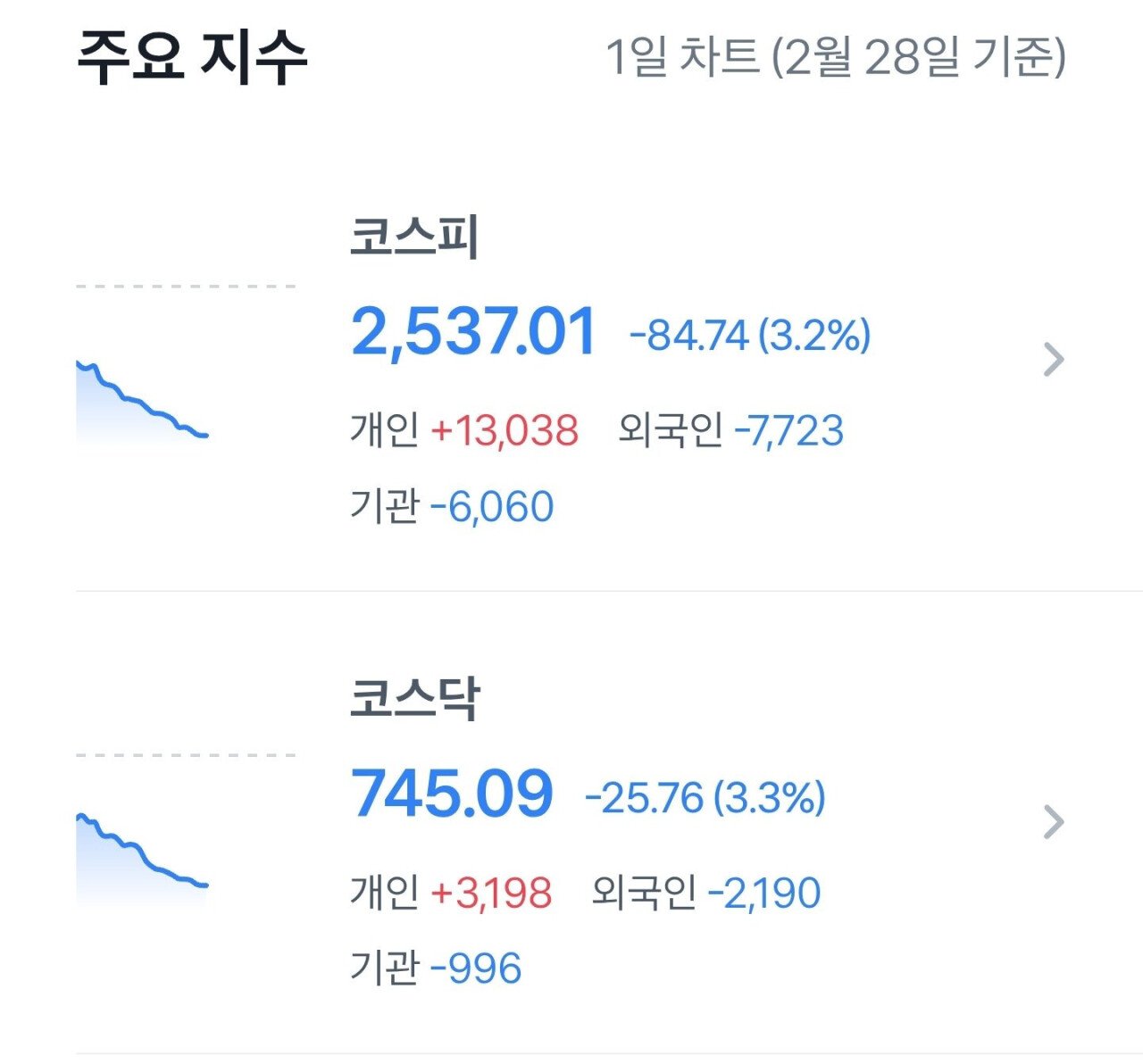The width and height of the screenshot is (1143, 1064).
Task: Click KOSPI change -84.74 (3.2%)
Action: point(750,336)
